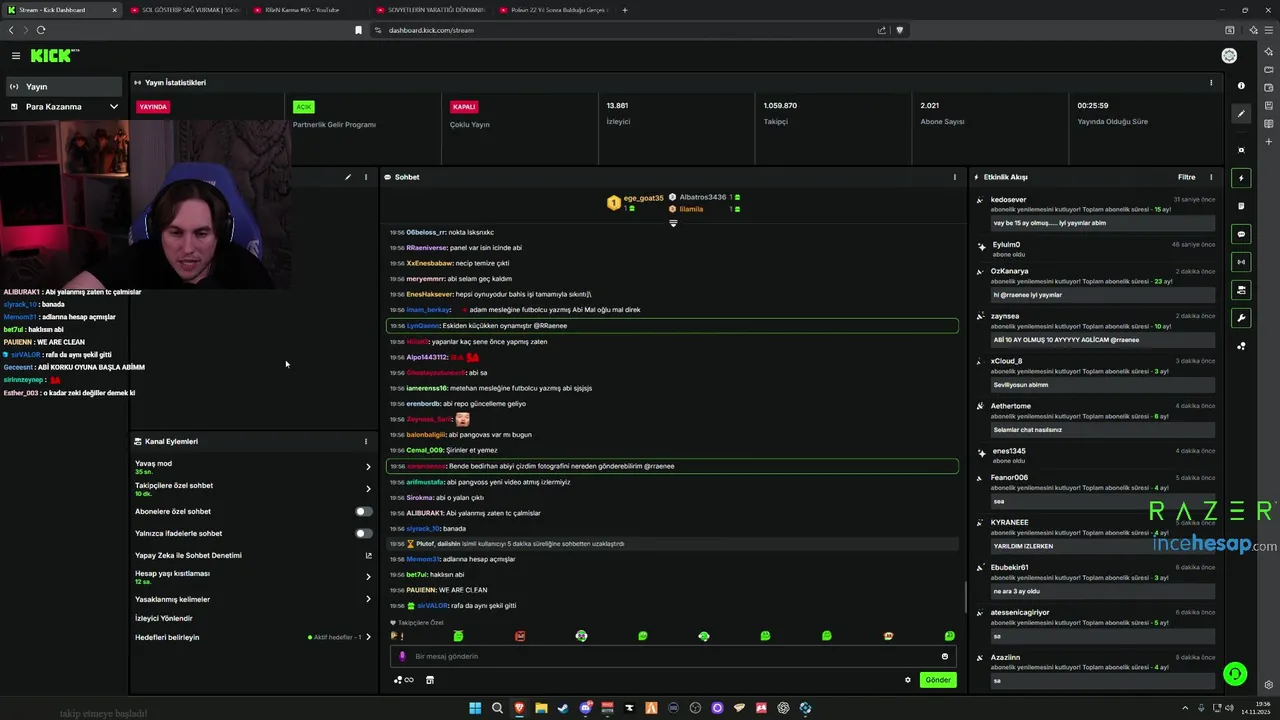The width and height of the screenshot is (1280, 720).
Task: Select the pencil edit icon in right toolbar
Action: tap(1241, 113)
